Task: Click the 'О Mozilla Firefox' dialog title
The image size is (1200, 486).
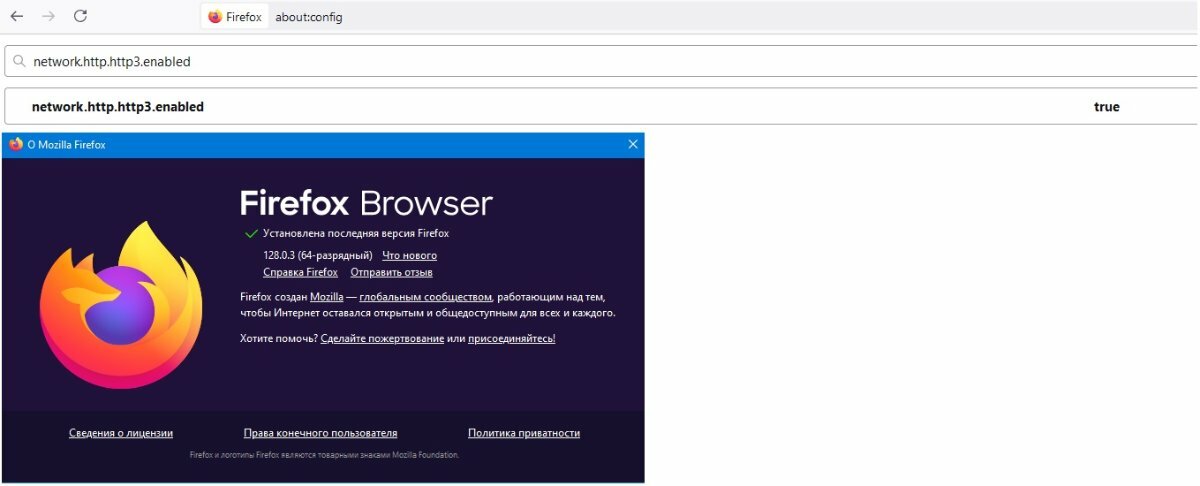Action: coord(66,145)
